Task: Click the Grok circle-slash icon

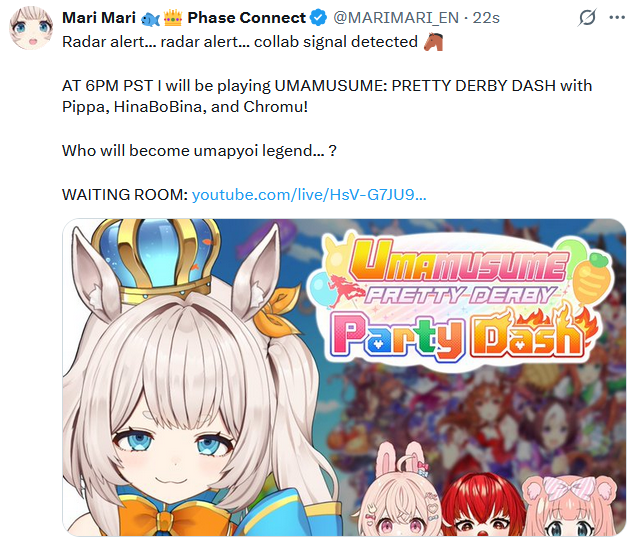Action: (x=587, y=18)
